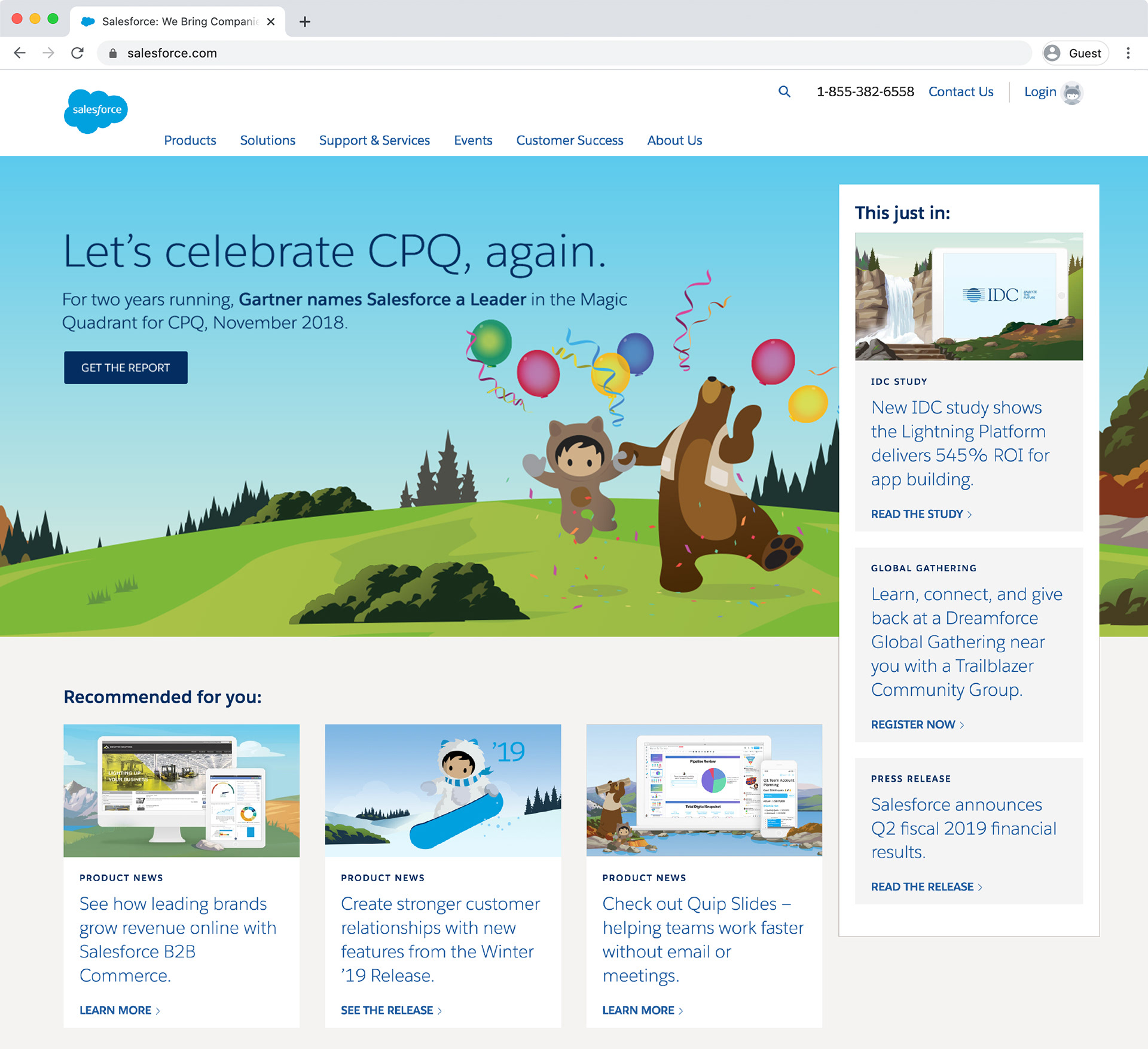This screenshot has height=1049, width=1148.
Task: Click the lock icon in the address bar
Action: [x=112, y=53]
